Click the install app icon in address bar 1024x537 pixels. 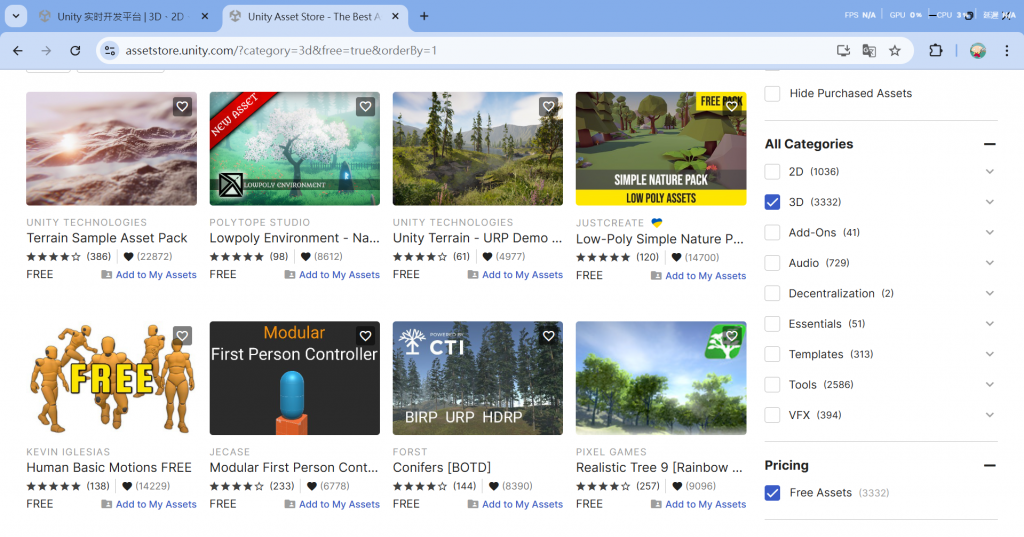pyautogui.click(x=843, y=50)
